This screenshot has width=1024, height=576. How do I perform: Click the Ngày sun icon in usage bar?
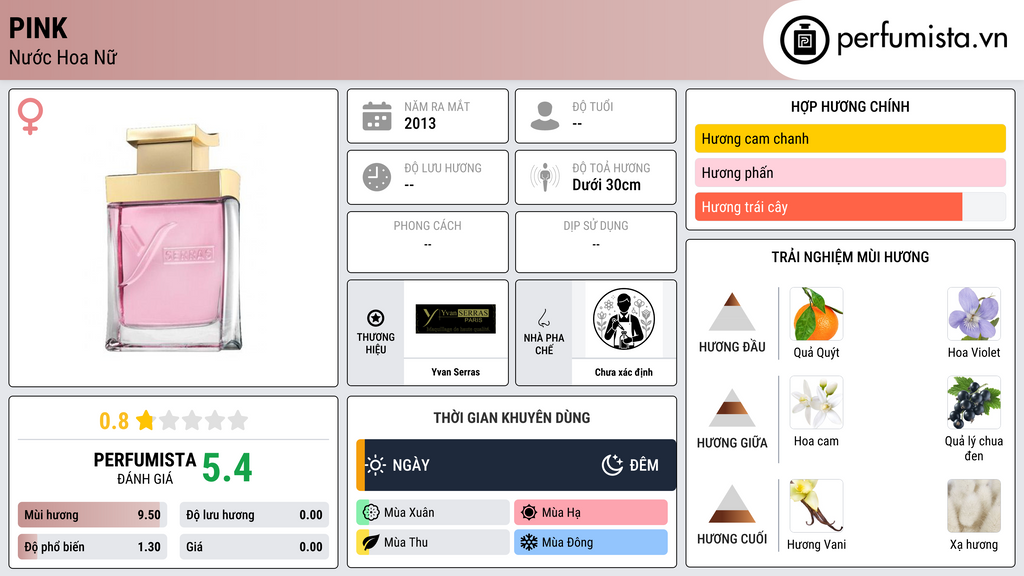tap(376, 465)
